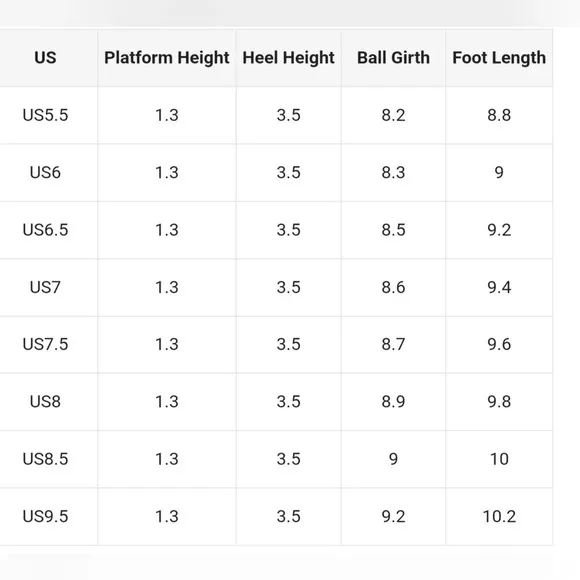
Task: Click the US8 size cell
Action: pyautogui.click(x=45, y=401)
